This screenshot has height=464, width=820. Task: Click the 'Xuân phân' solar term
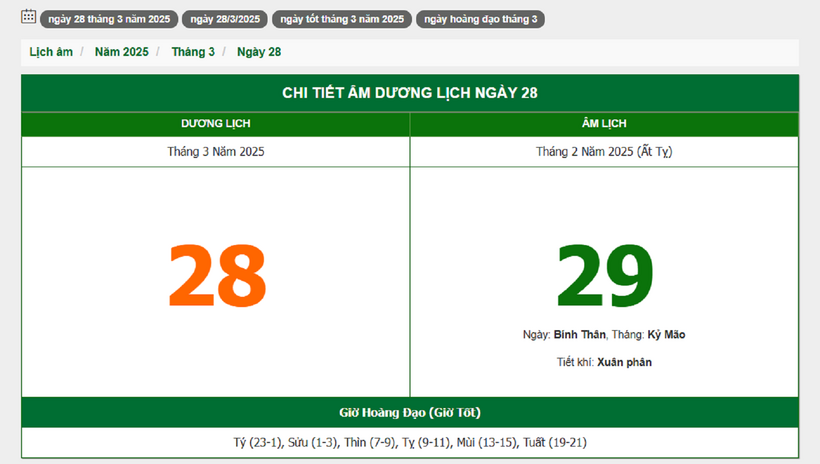tap(624, 362)
